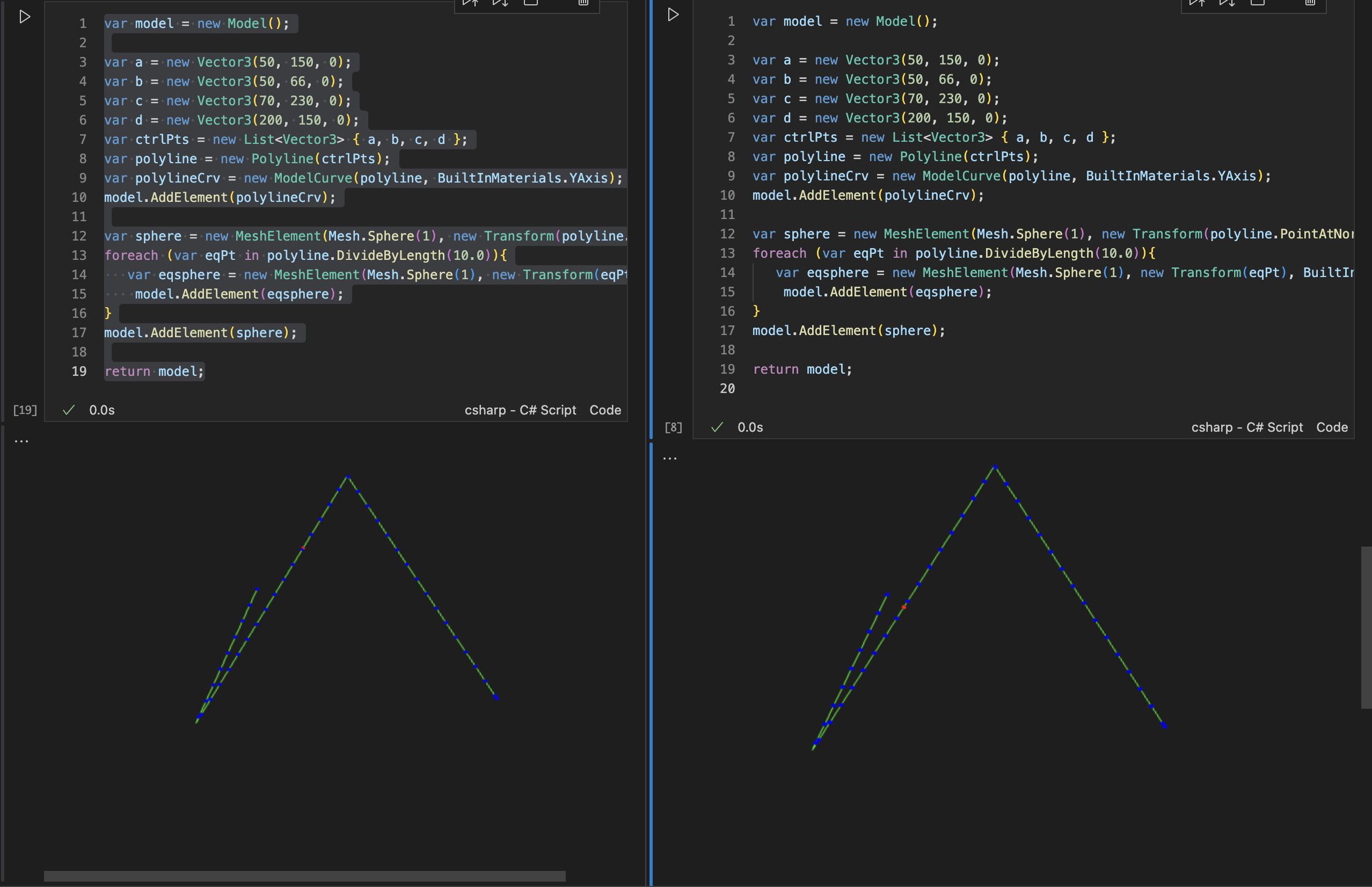
Task: Run the left notebook cell
Action: (x=24, y=17)
